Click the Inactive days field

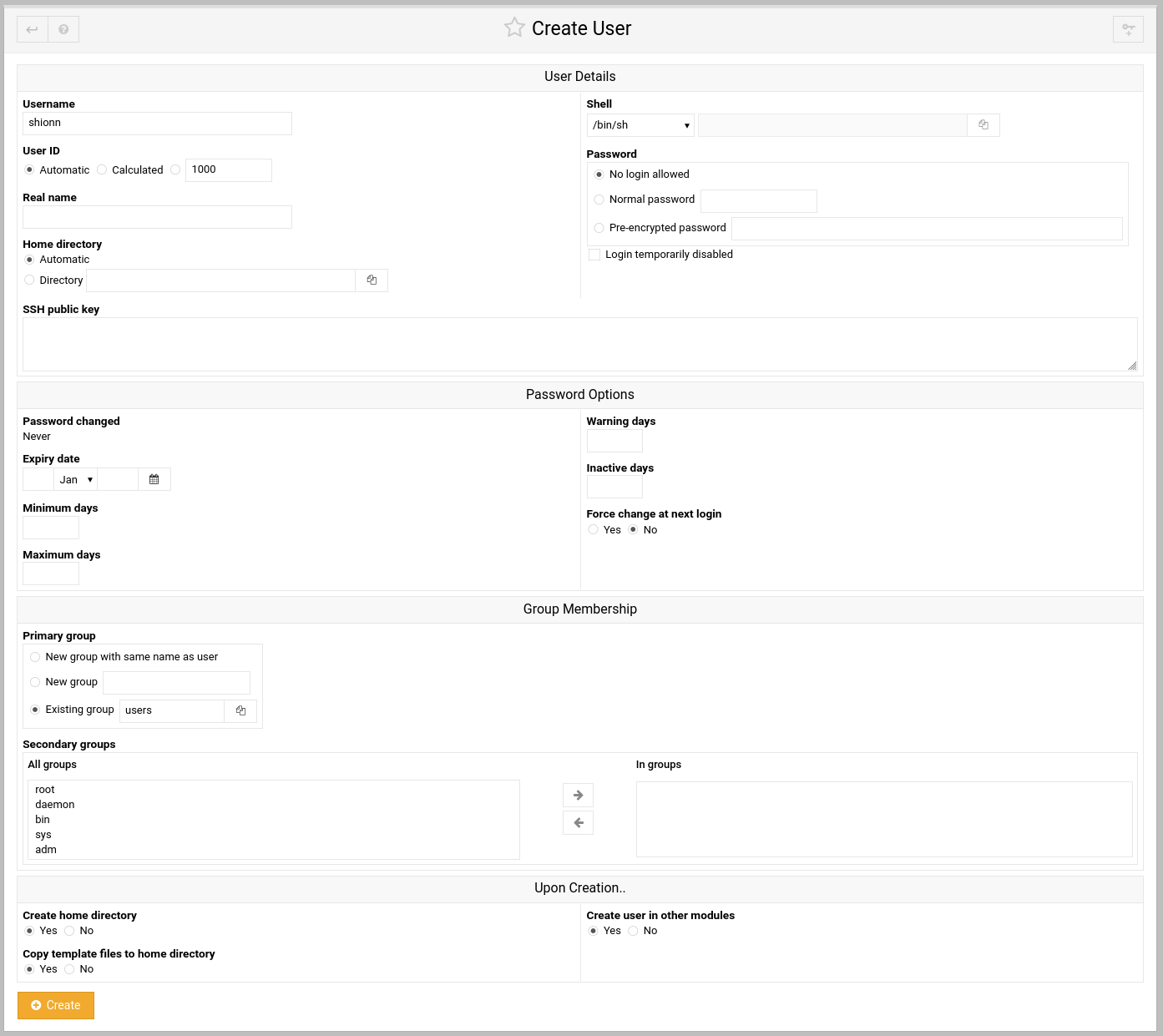coord(614,487)
